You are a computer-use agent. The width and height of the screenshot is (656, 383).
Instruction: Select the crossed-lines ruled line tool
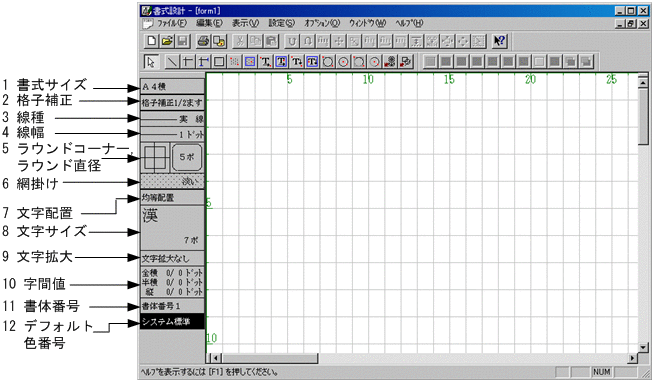pos(187,62)
